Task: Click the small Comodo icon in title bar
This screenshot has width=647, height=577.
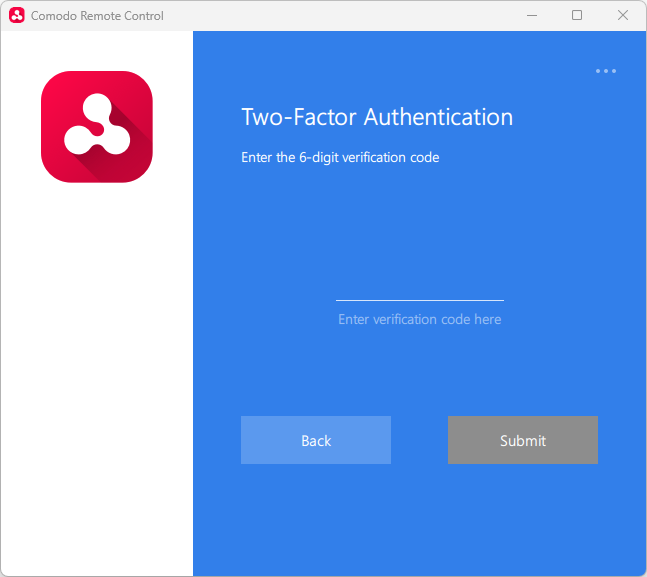Action: (x=16, y=16)
